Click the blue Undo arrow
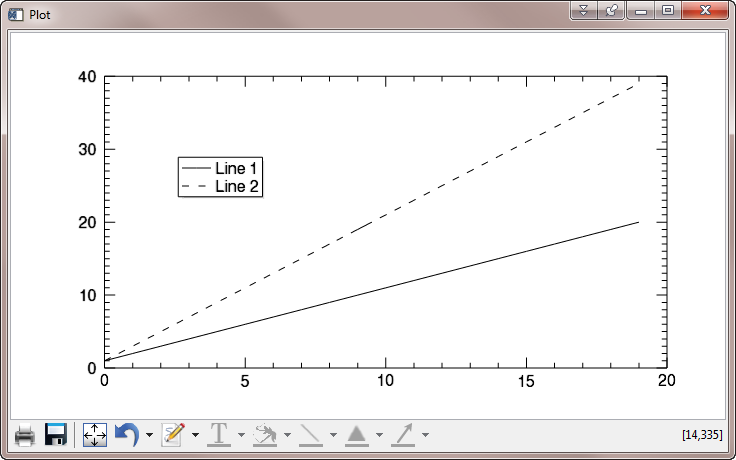 tap(126, 435)
